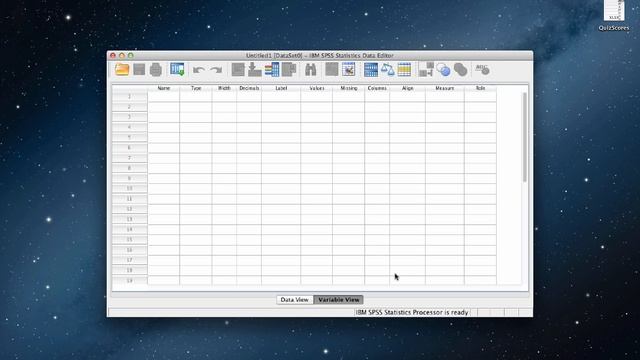The height and width of the screenshot is (360, 640).
Task: Click the Label column header
Action: point(281,88)
